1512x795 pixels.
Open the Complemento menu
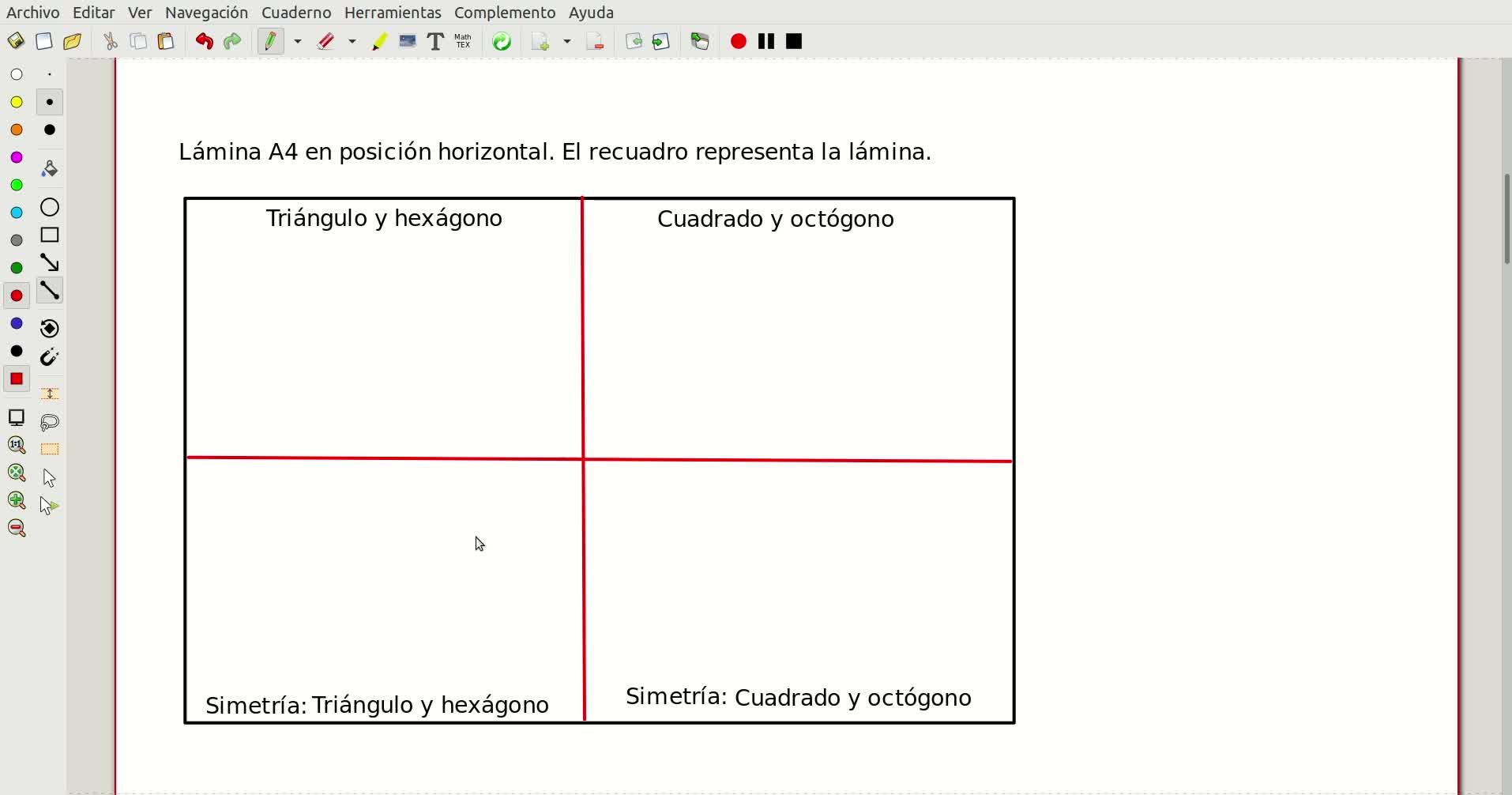(505, 13)
